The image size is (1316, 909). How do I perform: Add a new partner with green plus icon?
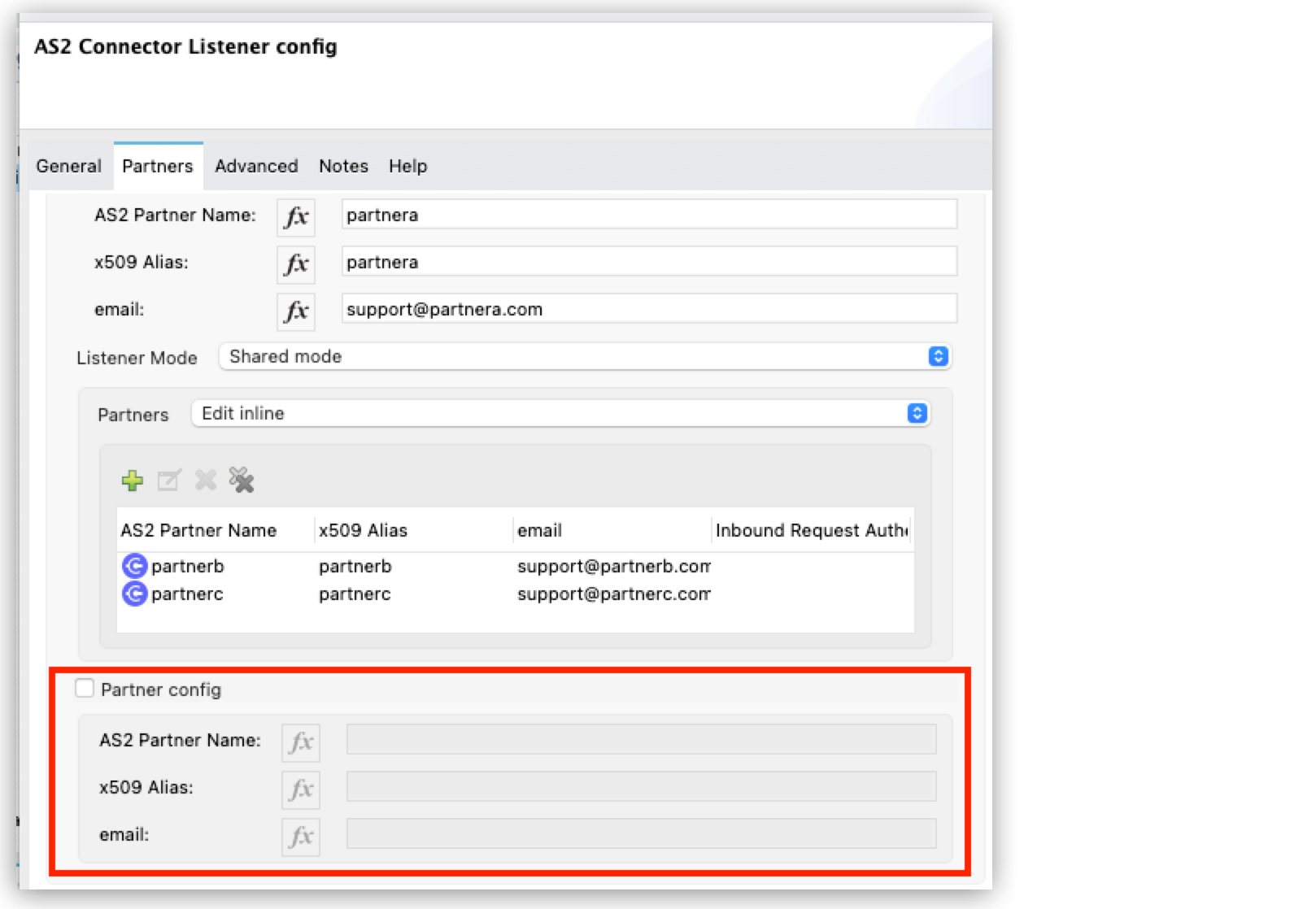133,481
